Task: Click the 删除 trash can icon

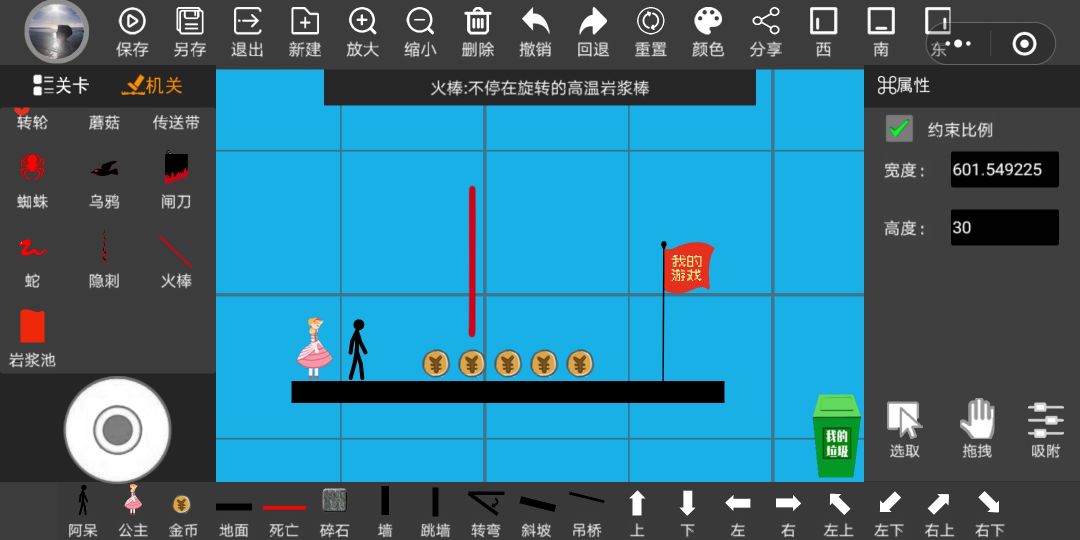Action: pos(477,21)
